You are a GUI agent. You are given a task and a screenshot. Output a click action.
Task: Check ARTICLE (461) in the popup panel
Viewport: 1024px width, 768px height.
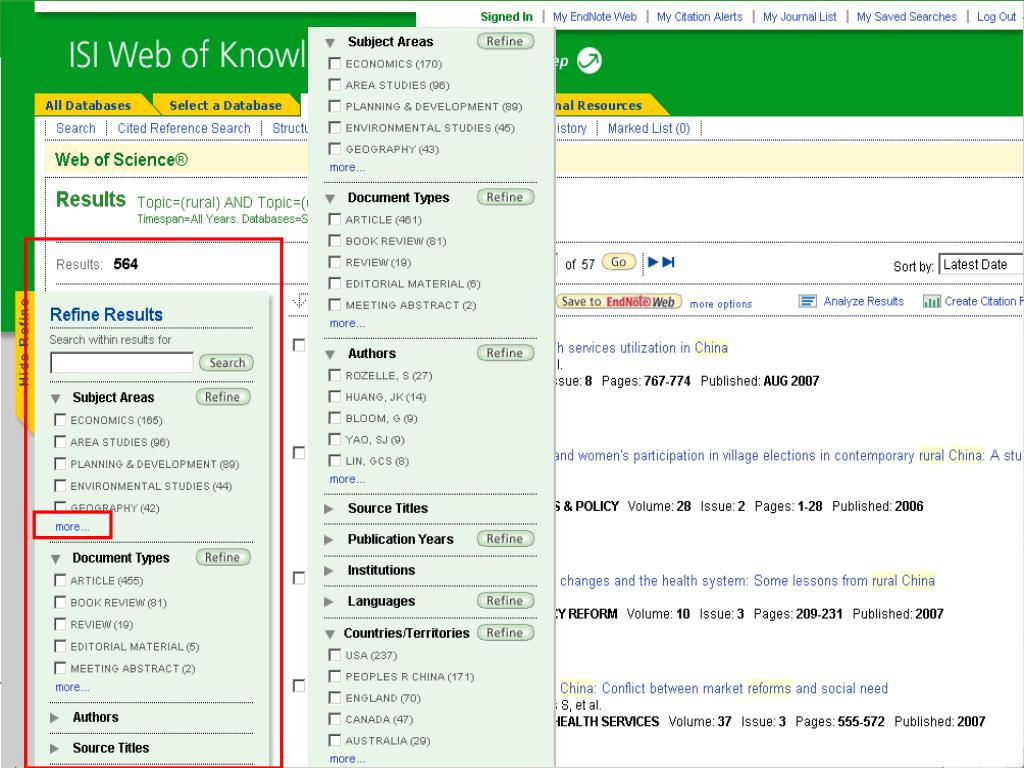[335, 219]
